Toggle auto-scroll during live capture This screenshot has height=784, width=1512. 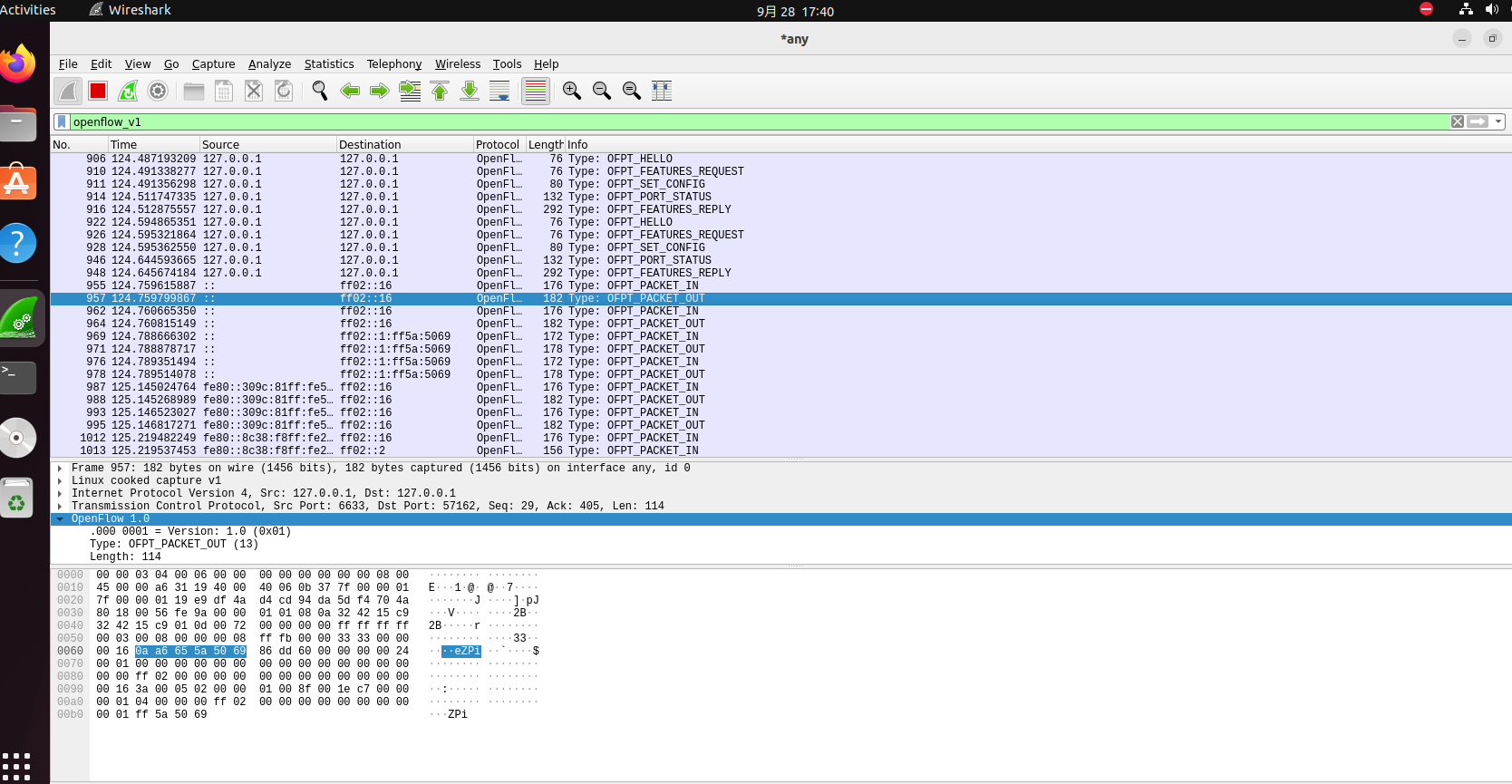499,91
